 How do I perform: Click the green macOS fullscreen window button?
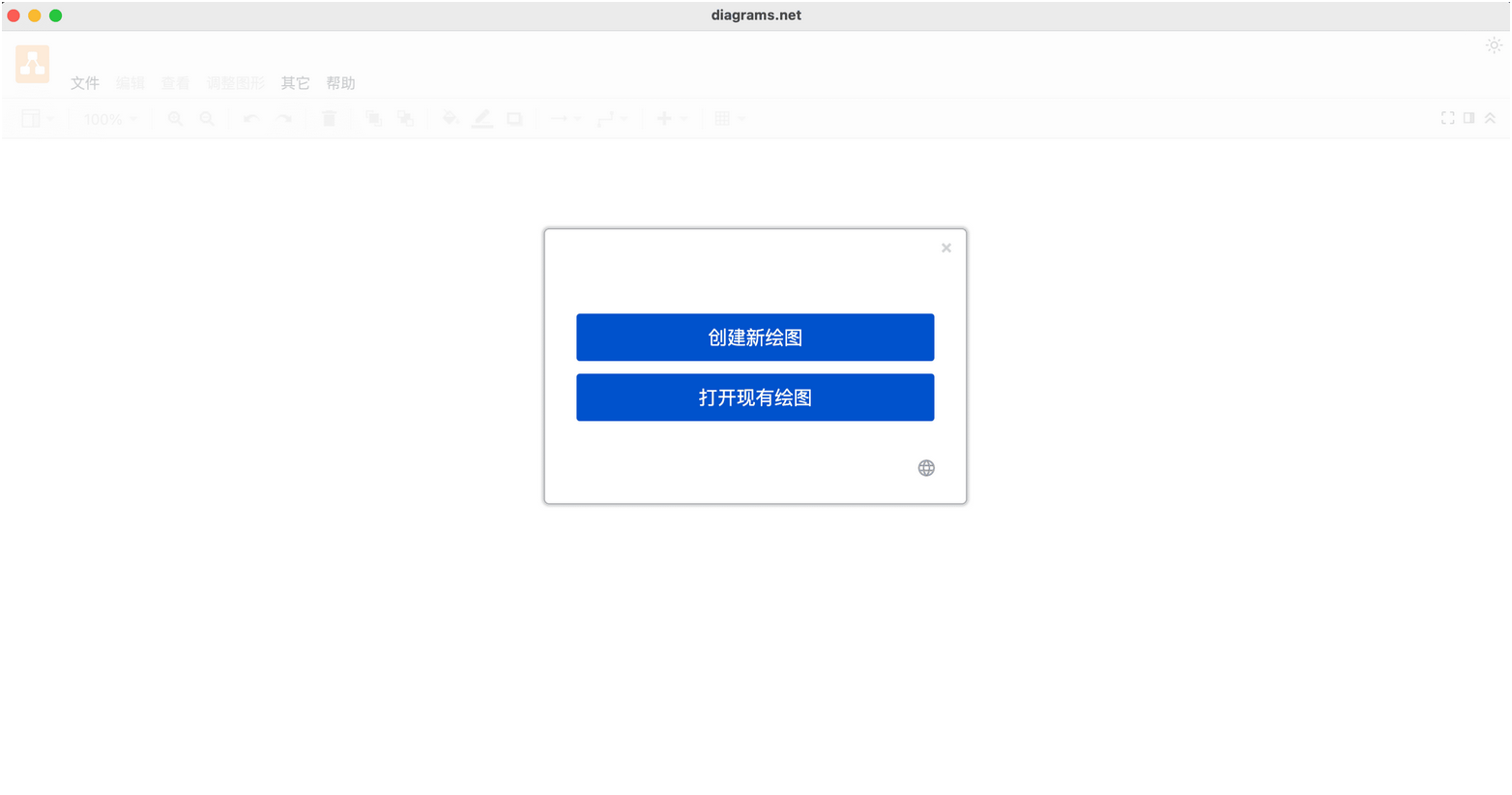(x=56, y=15)
